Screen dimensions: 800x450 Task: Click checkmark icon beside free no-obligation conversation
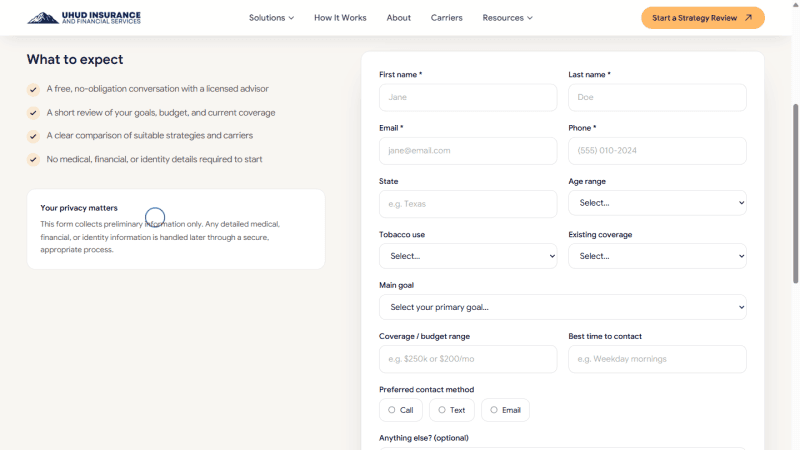click(33, 90)
